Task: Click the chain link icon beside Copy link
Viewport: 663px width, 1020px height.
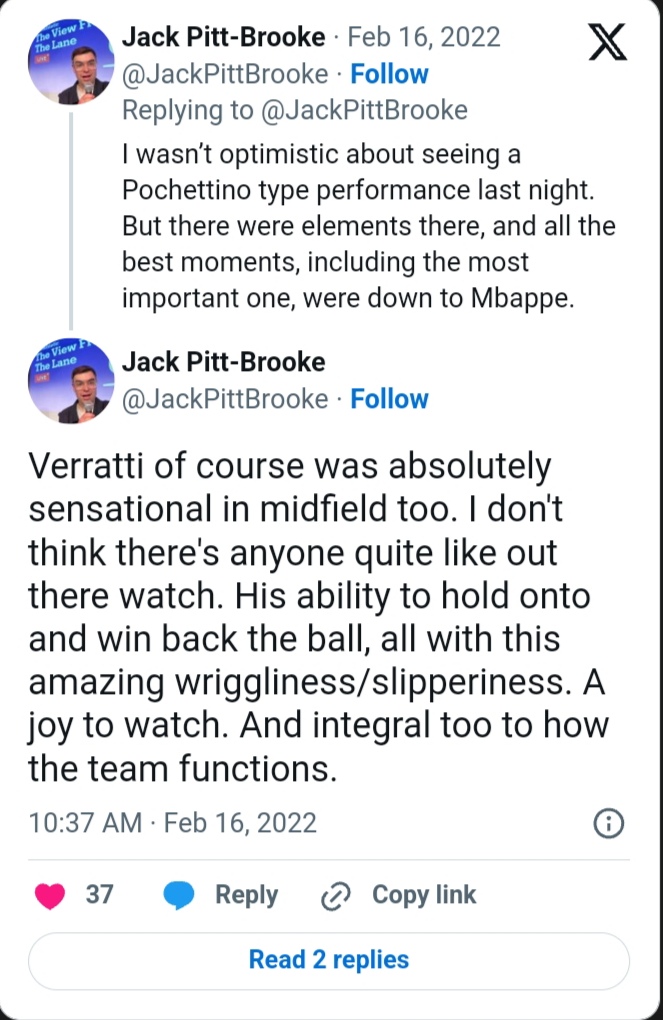Action: click(x=332, y=896)
